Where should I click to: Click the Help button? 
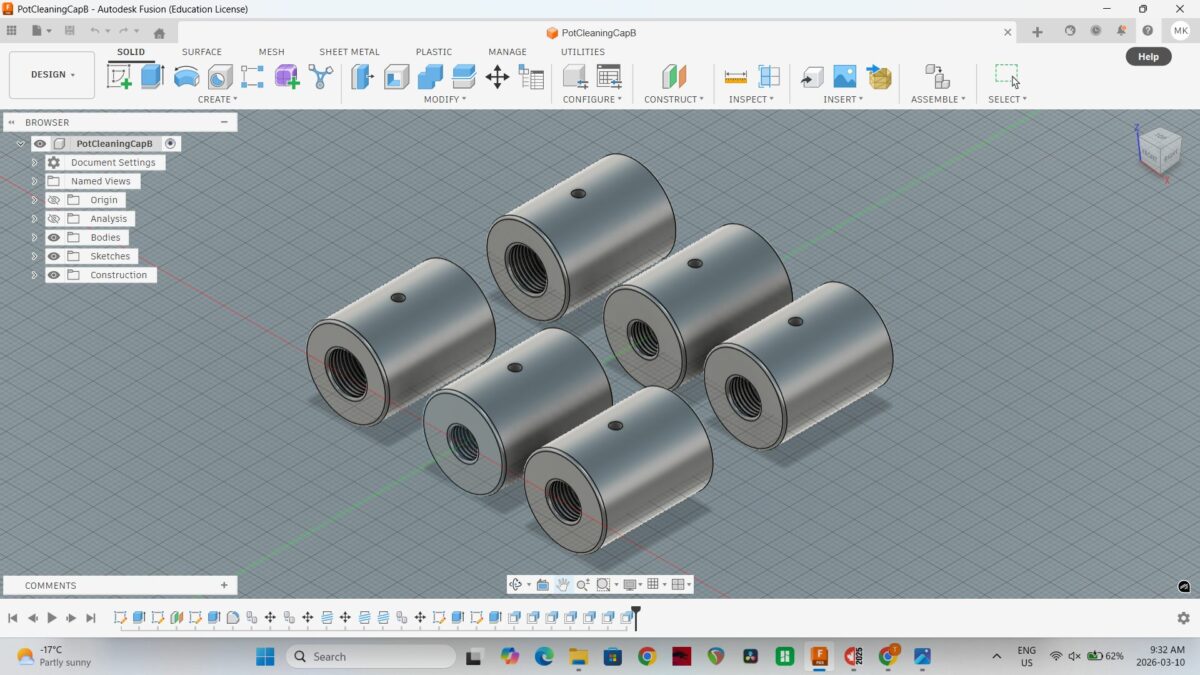click(1148, 57)
